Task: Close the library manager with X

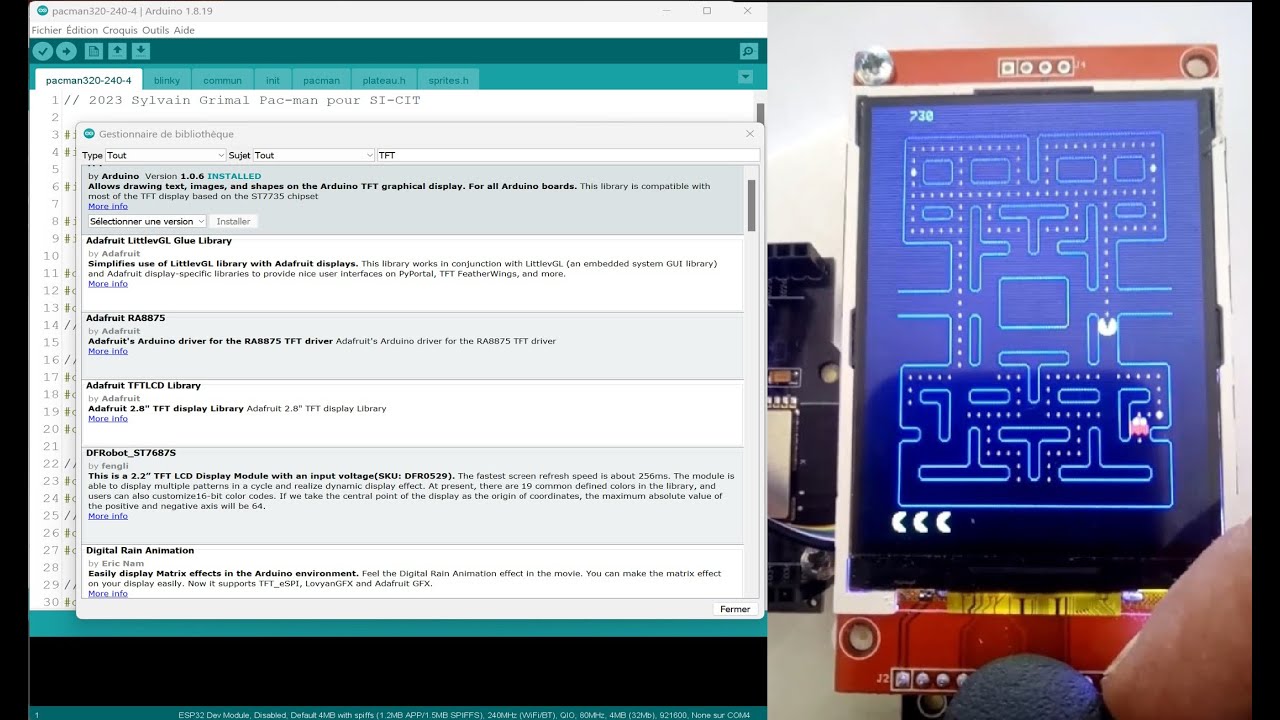Action: point(750,134)
